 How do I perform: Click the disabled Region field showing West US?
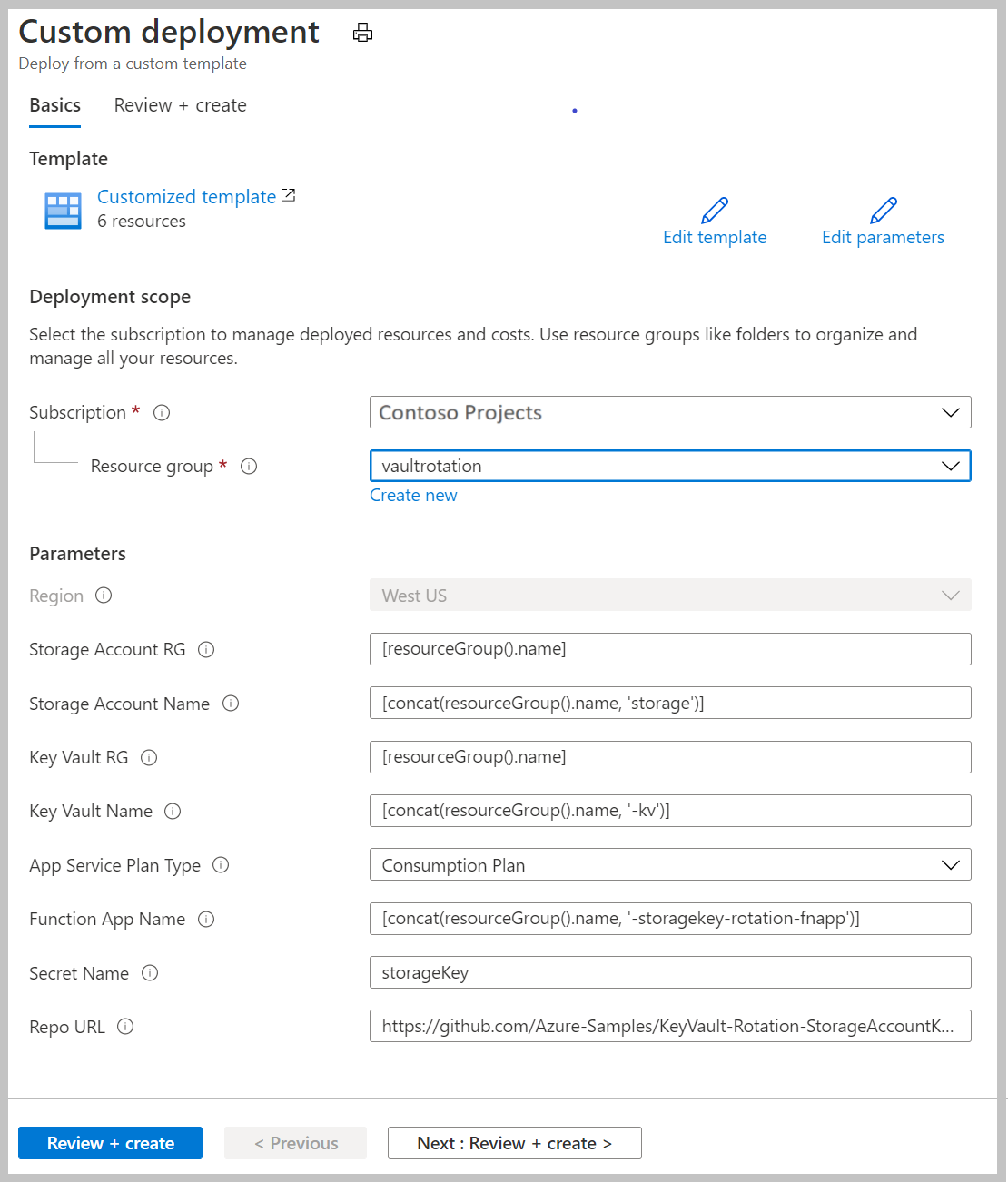(670, 595)
